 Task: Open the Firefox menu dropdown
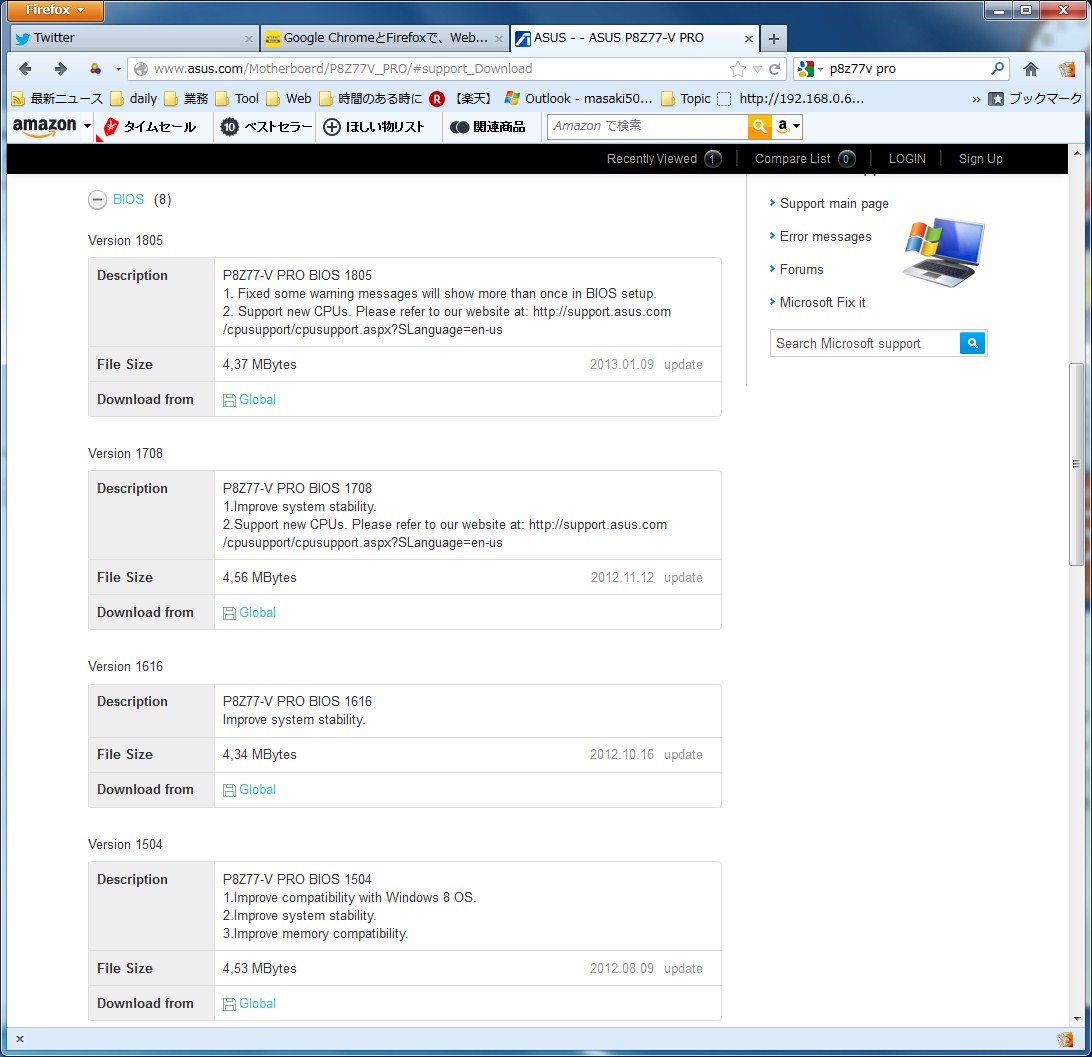(x=55, y=11)
